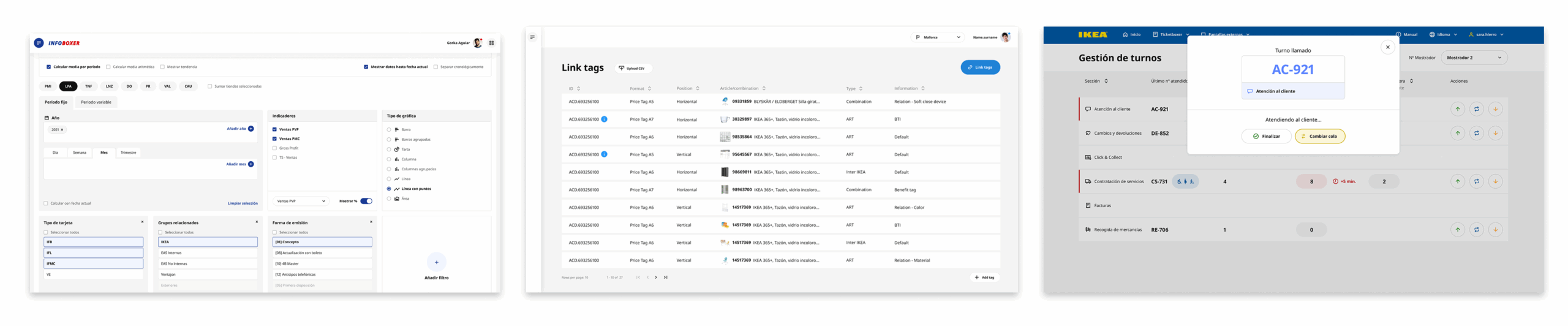Toggle the Mostrar % switch
1568x326 pixels.
366,201
